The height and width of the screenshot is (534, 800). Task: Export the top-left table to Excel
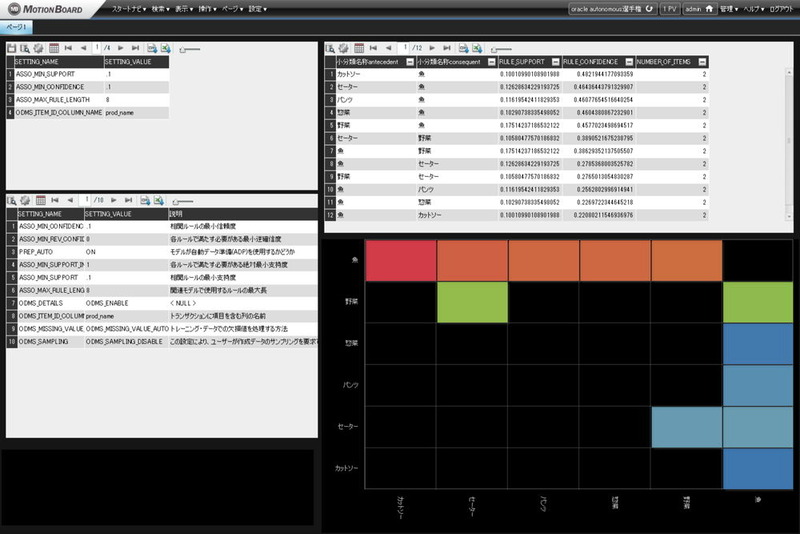(x=165, y=48)
